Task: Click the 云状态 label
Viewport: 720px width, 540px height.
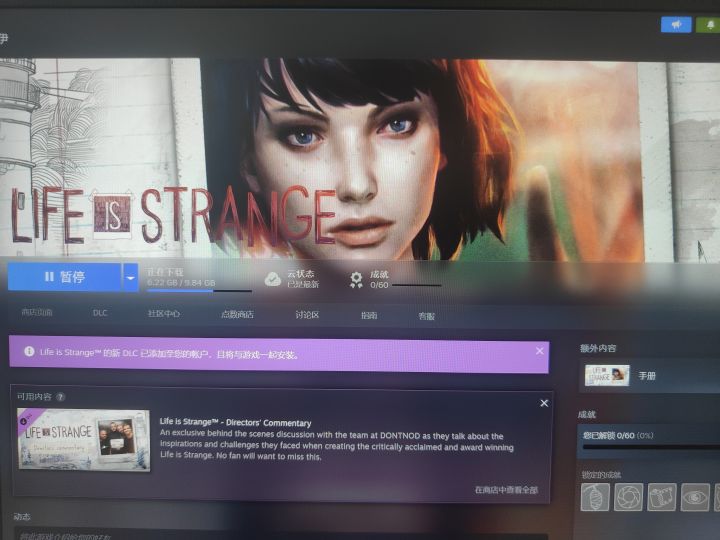Action: point(300,274)
